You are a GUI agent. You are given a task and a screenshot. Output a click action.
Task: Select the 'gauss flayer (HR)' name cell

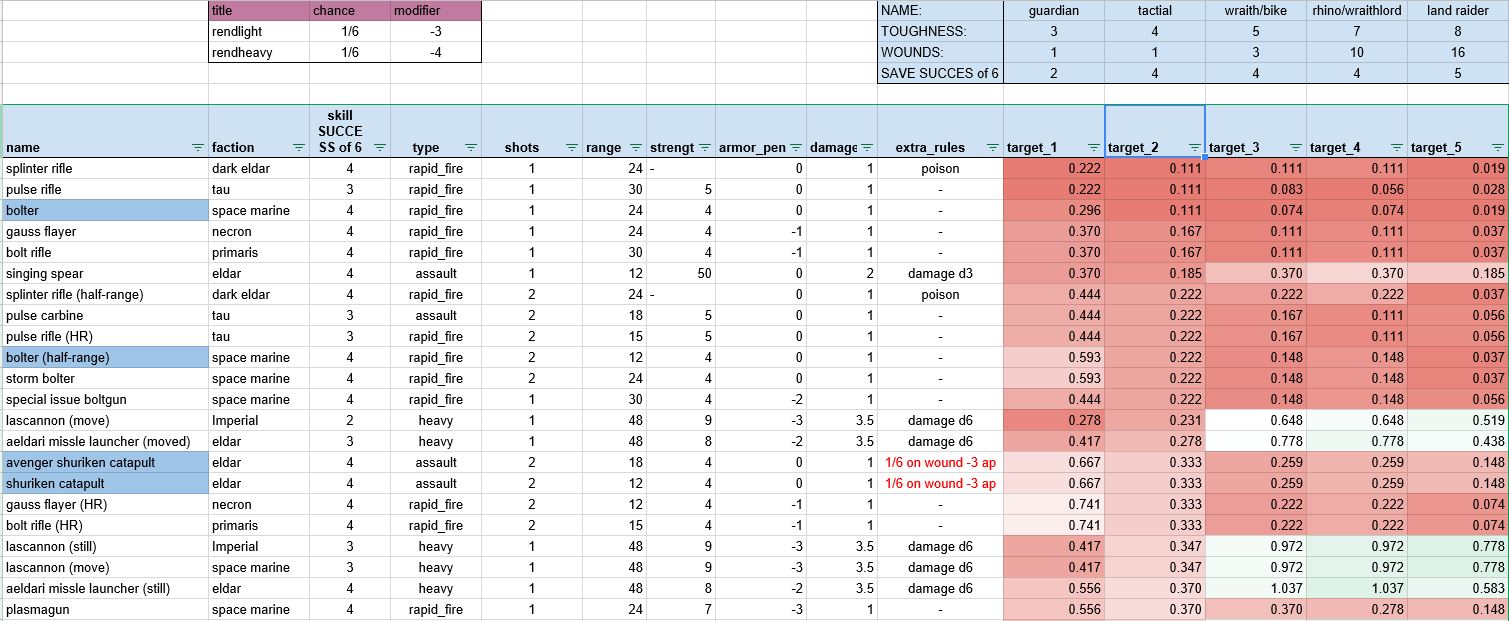(x=105, y=504)
